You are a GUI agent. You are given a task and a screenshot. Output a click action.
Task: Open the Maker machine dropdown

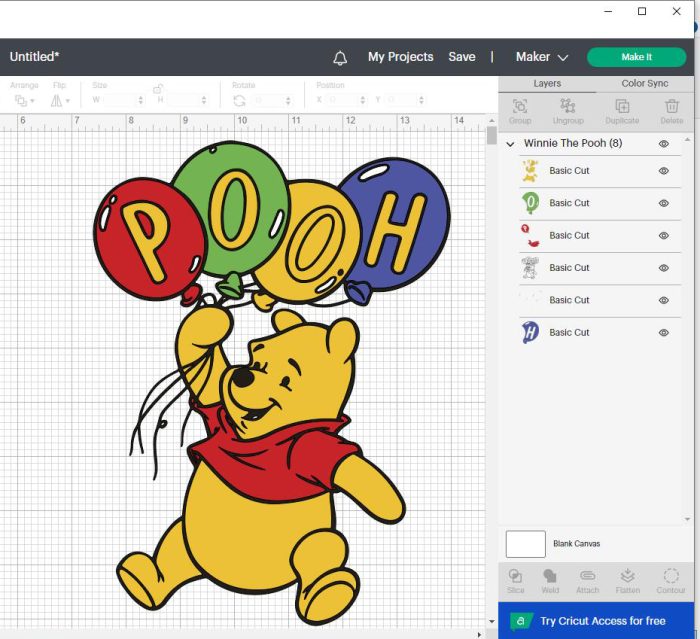coord(542,57)
